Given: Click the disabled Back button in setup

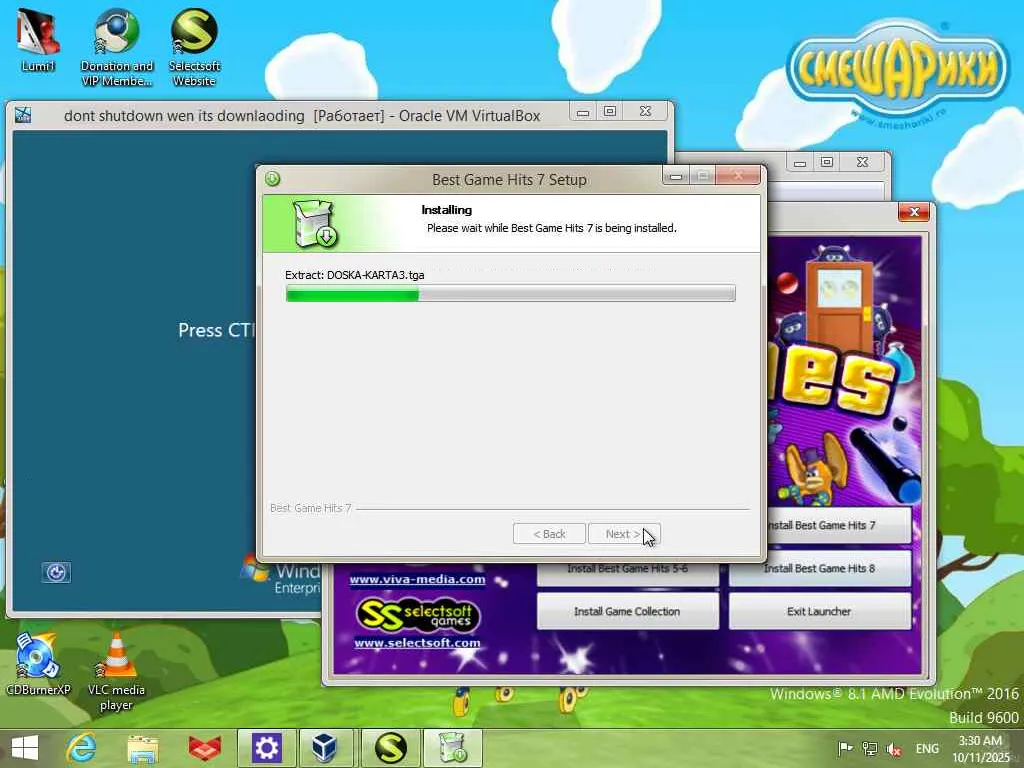Looking at the screenshot, I should click(549, 534).
